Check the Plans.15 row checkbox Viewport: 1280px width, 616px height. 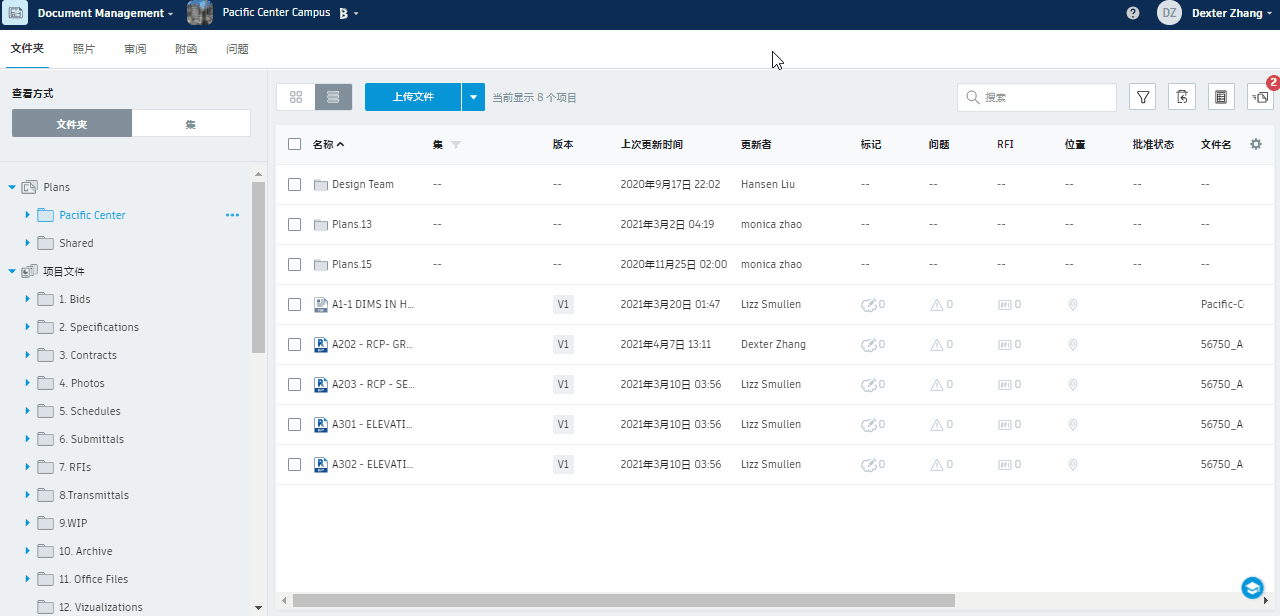click(294, 264)
